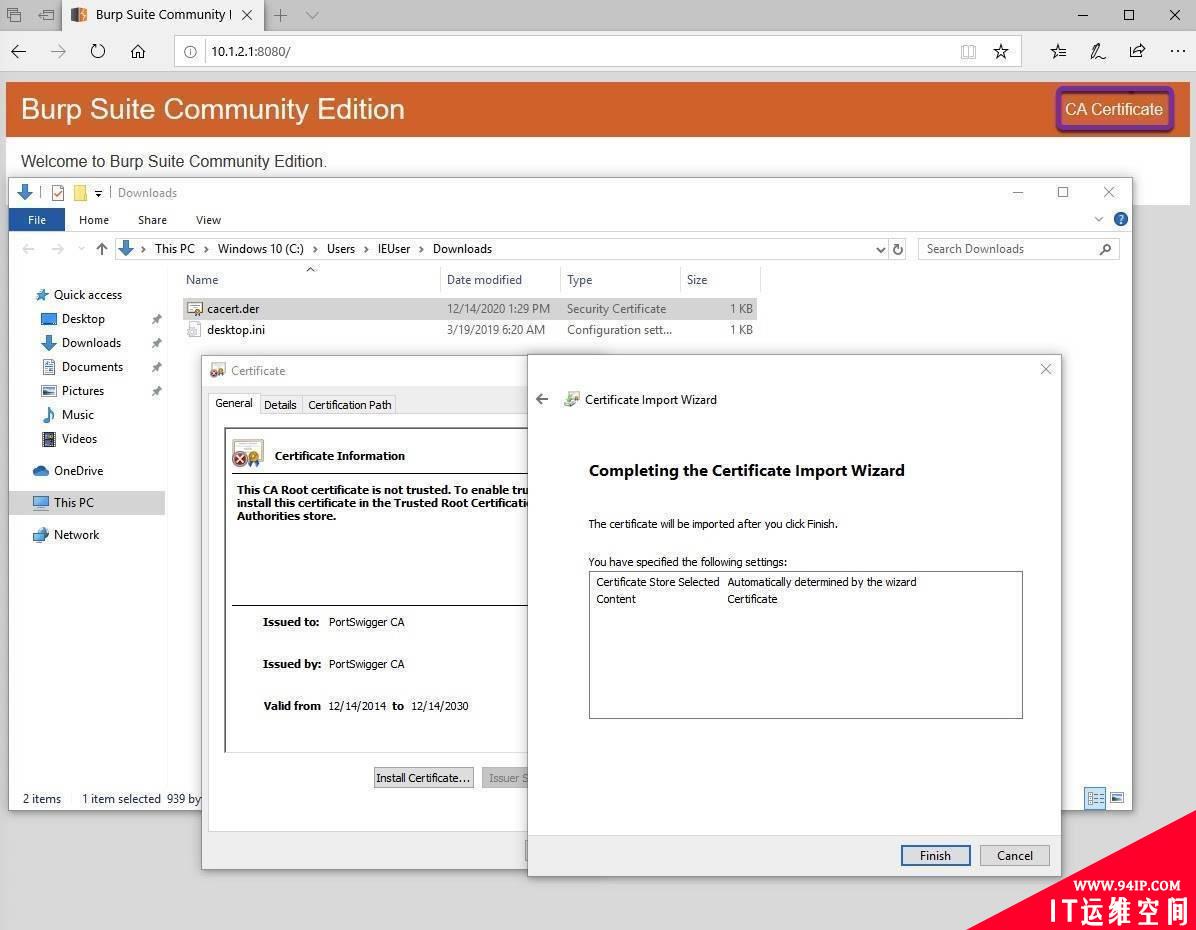This screenshot has width=1196, height=930.
Task: Open Customize Quick Access Toolbar dropdown
Action: coord(98,194)
